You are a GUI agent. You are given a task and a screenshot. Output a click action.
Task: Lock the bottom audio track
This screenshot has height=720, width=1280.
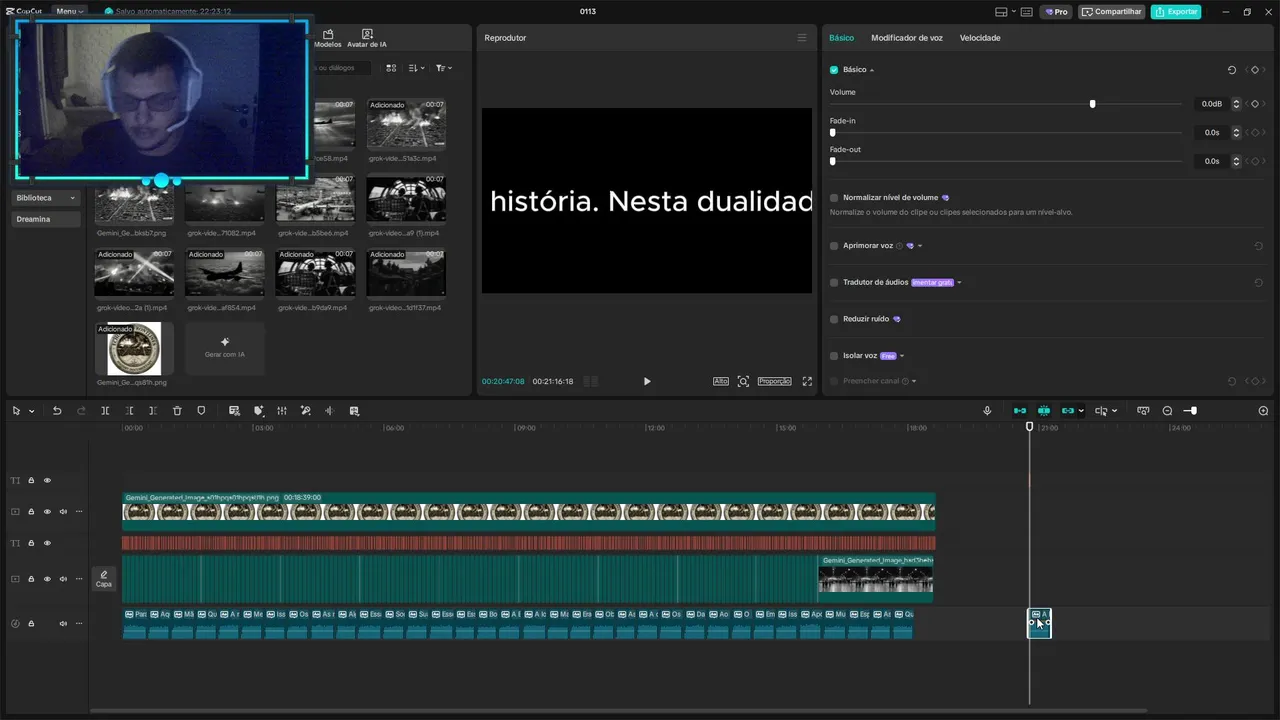pyautogui.click(x=31, y=624)
